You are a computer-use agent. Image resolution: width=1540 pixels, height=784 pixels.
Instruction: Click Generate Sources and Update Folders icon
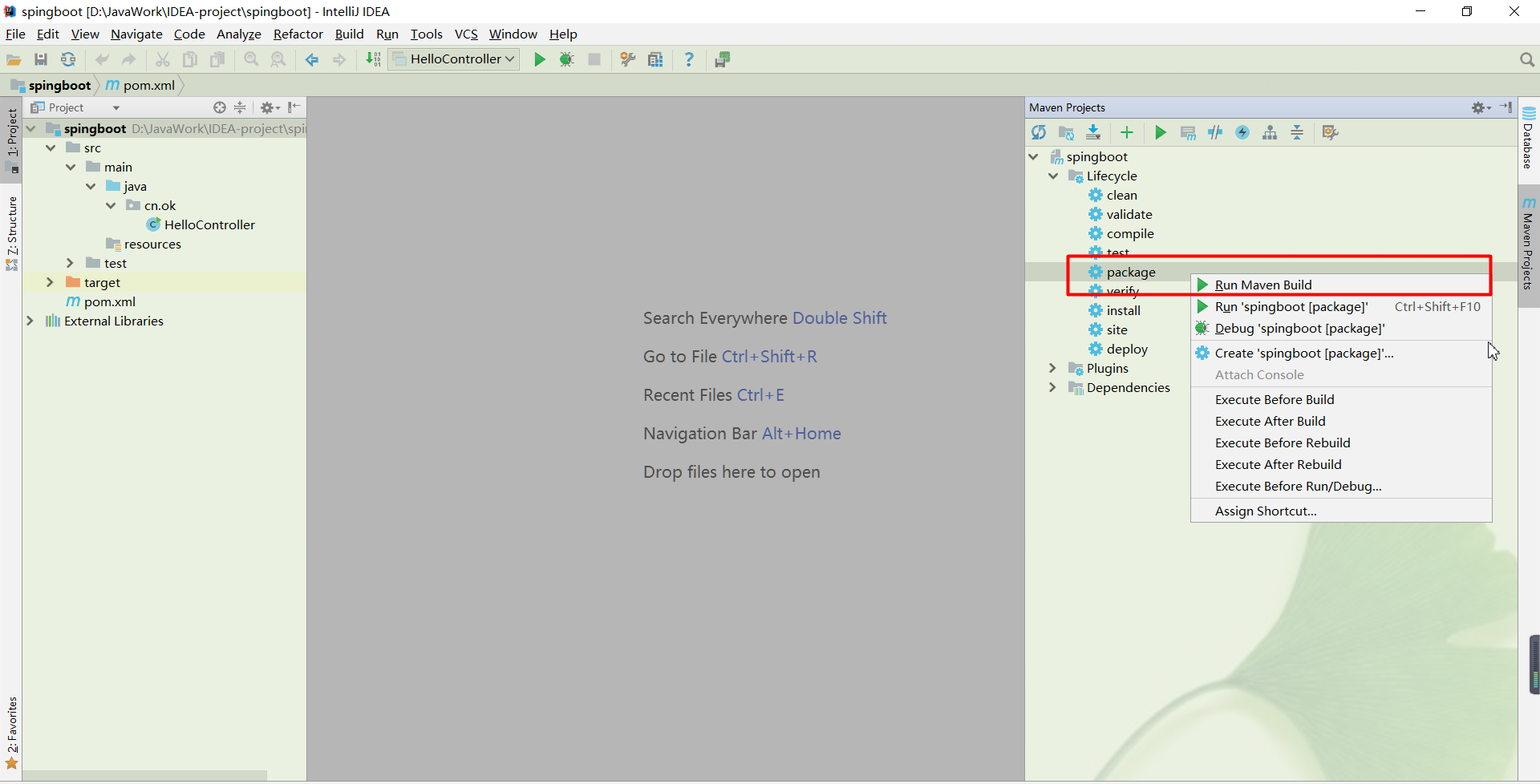pos(1066,132)
